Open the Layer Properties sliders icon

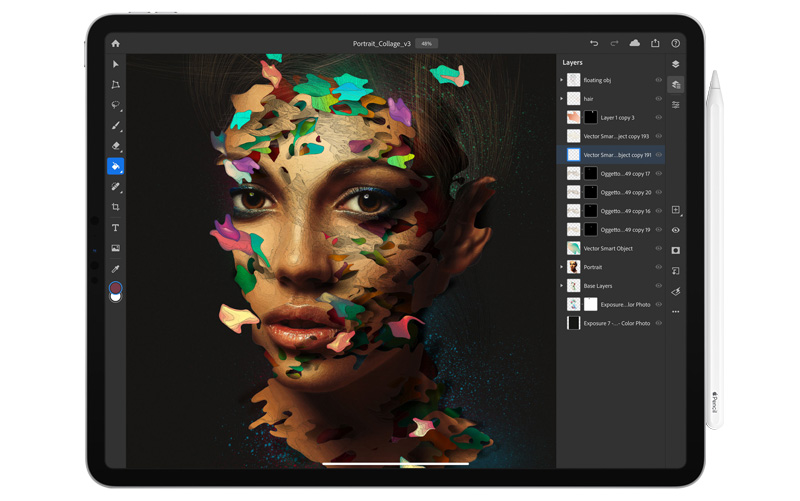pyautogui.click(x=676, y=105)
